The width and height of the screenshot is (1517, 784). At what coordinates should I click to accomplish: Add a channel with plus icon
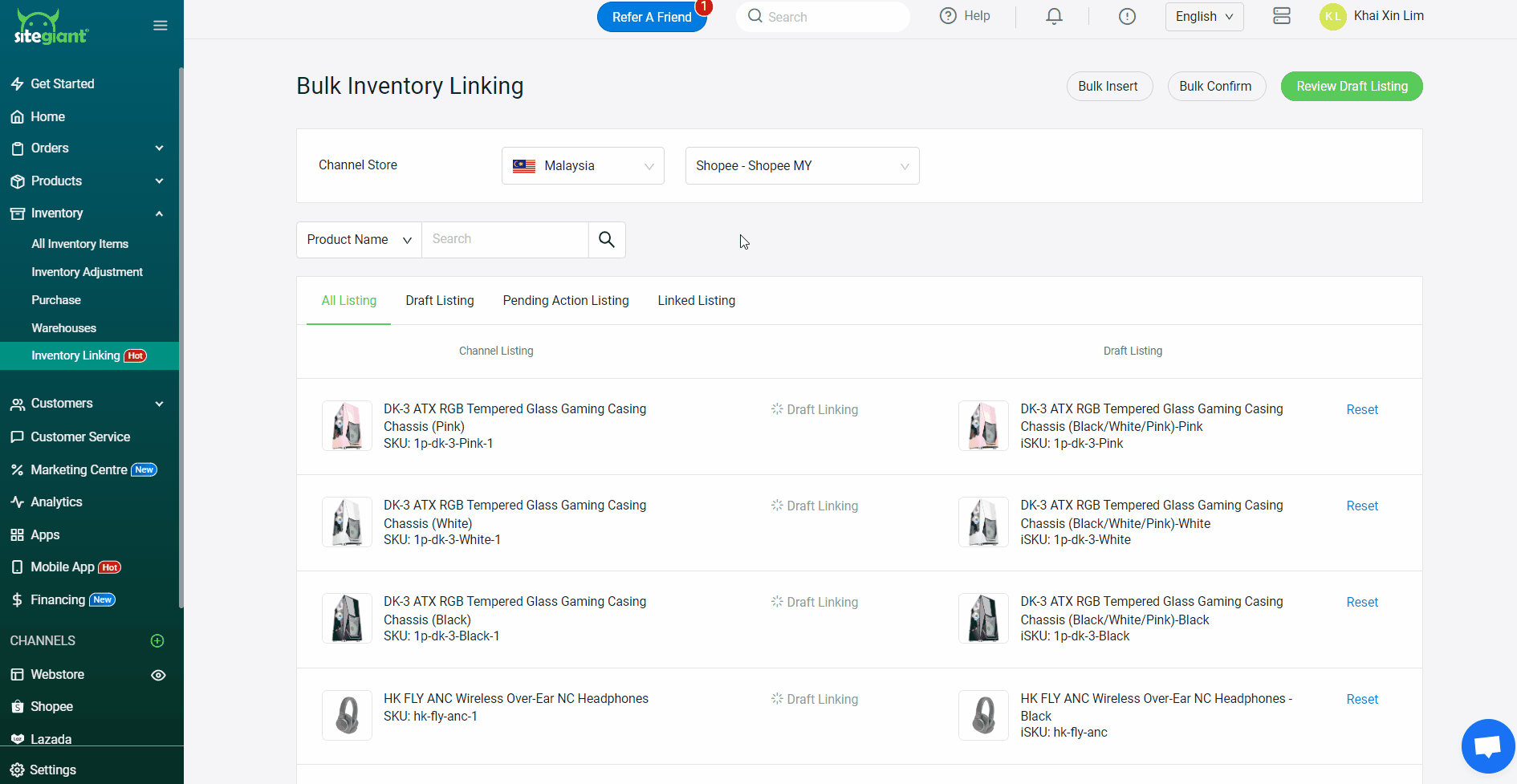click(157, 640)
